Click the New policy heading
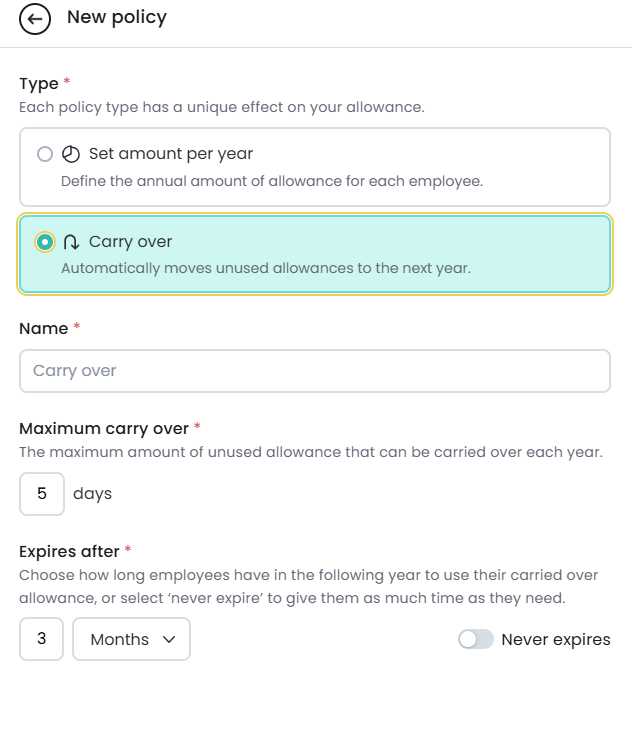 pyautogui.click(x=117, y=17)
